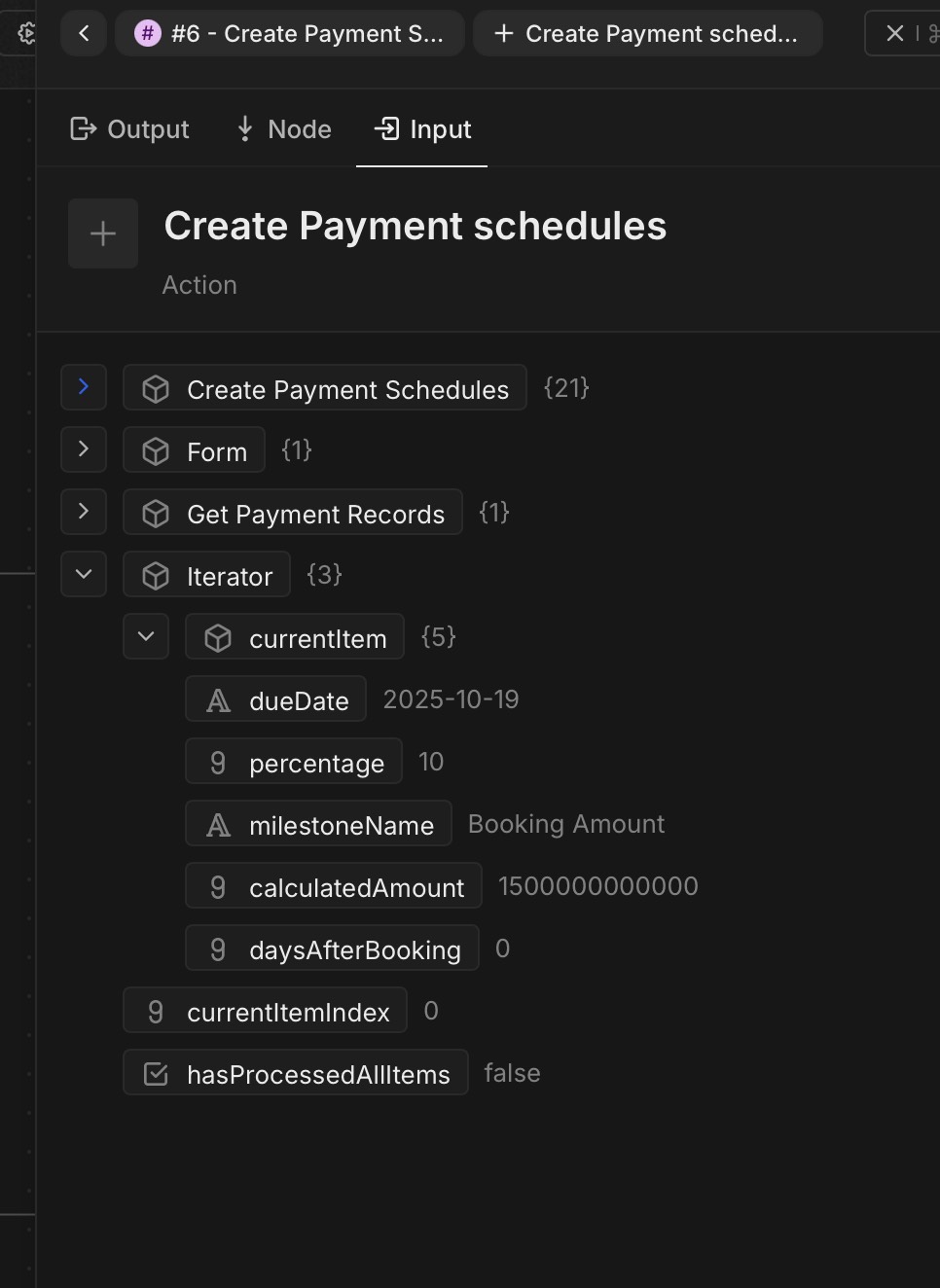940x1288 pixels.
Task: Click the cube icon beside Form
Action: tap(156, 451)
